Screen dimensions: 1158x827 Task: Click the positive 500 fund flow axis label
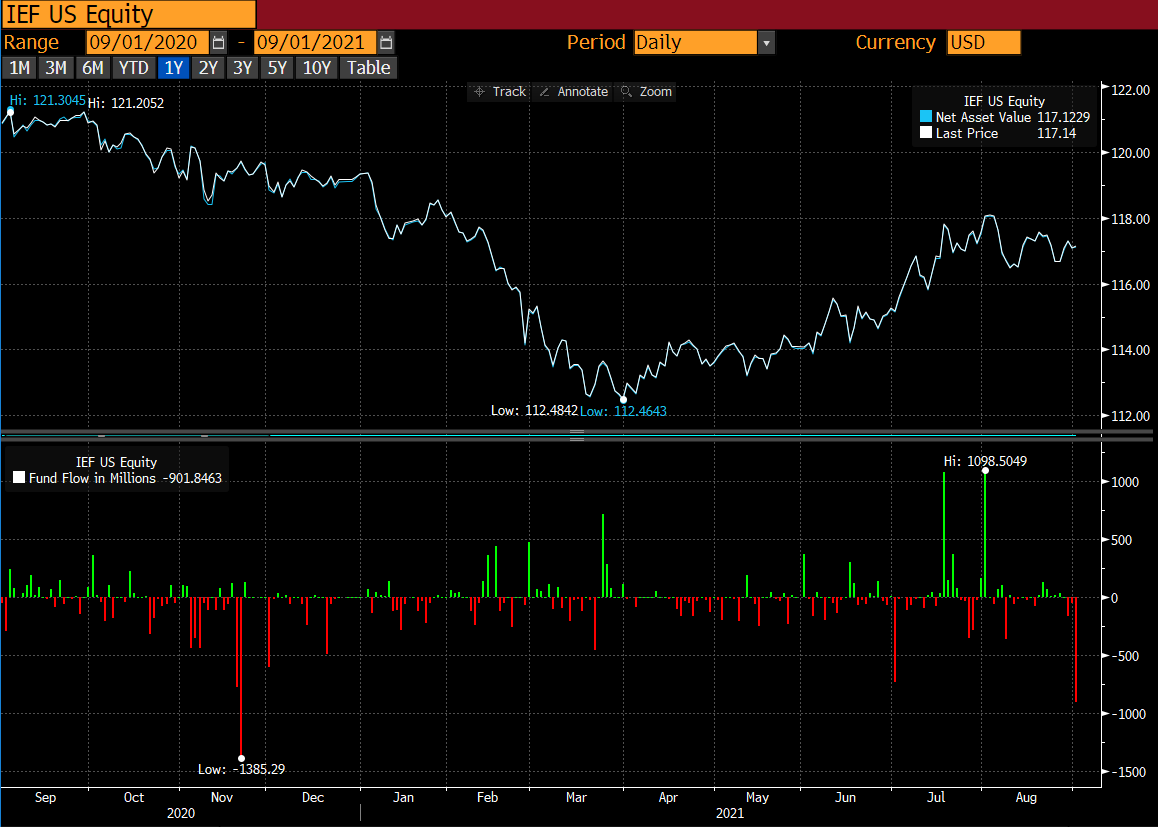point(1122,540)
